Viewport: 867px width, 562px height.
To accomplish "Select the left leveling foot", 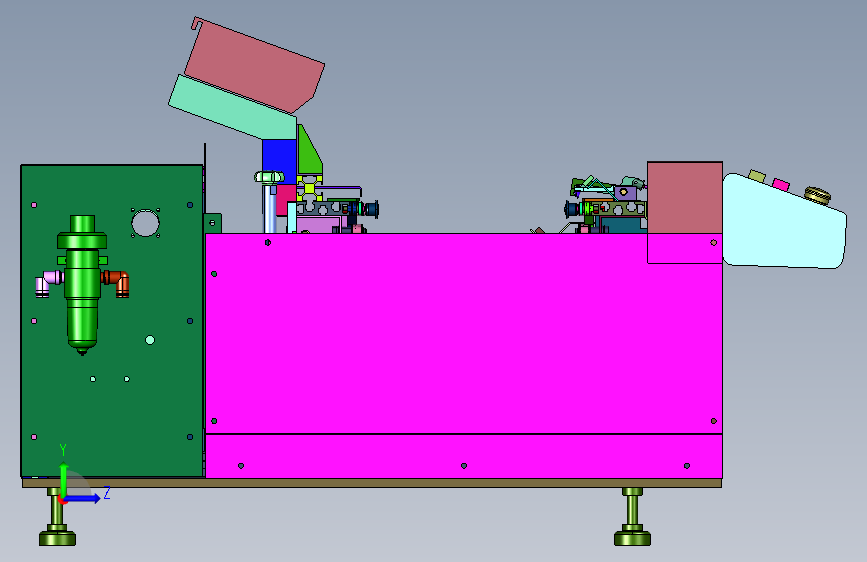I will (58, 517).
